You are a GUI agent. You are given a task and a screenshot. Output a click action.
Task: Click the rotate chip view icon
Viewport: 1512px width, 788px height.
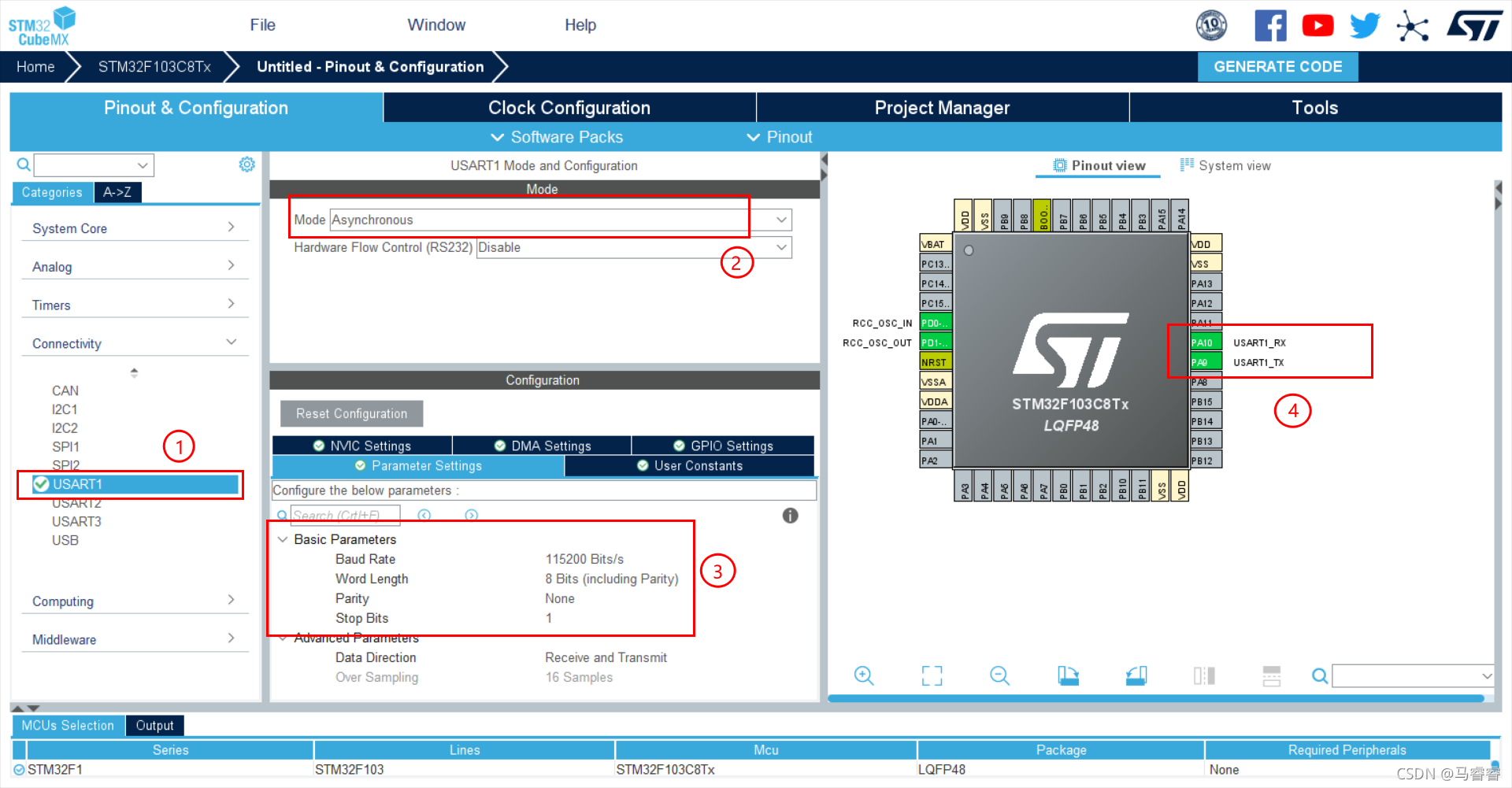(x=1136, y=675)
